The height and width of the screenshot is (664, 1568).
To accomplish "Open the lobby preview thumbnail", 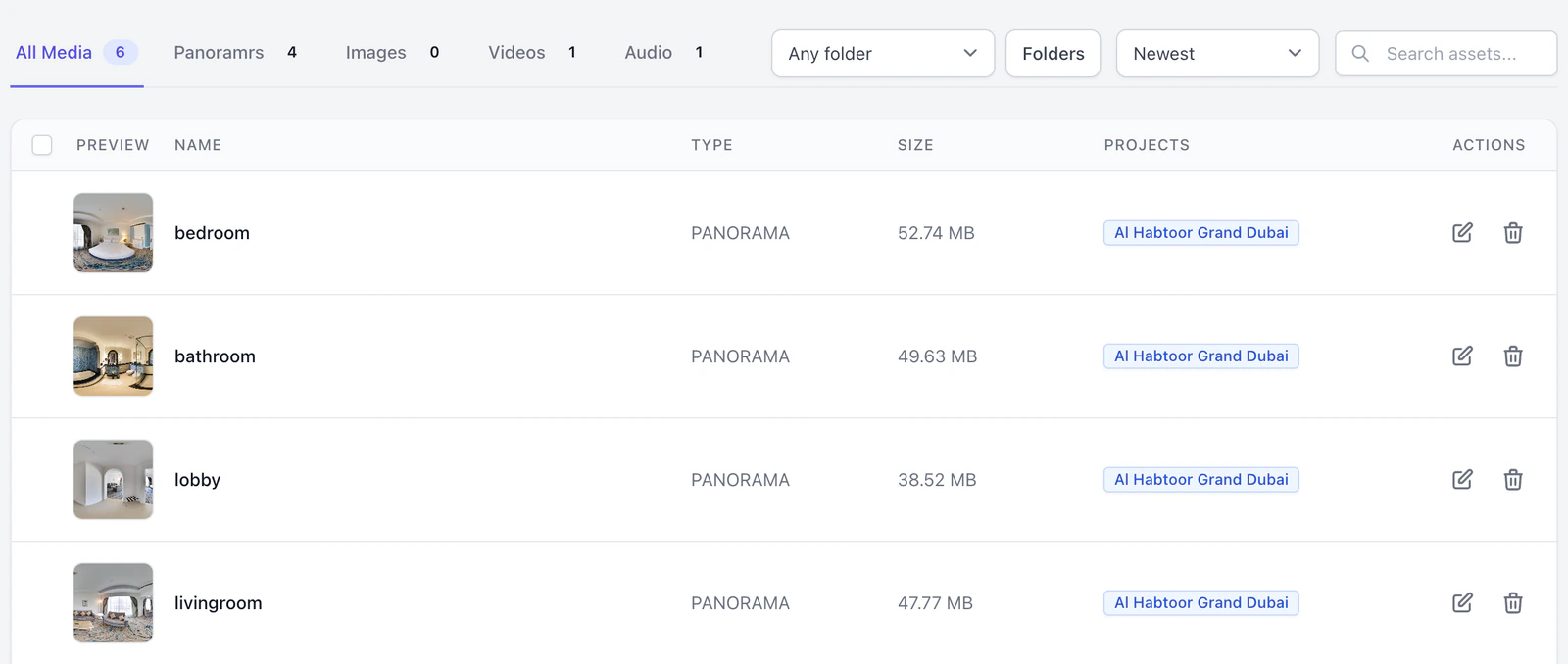I will [x=114, y=479].
